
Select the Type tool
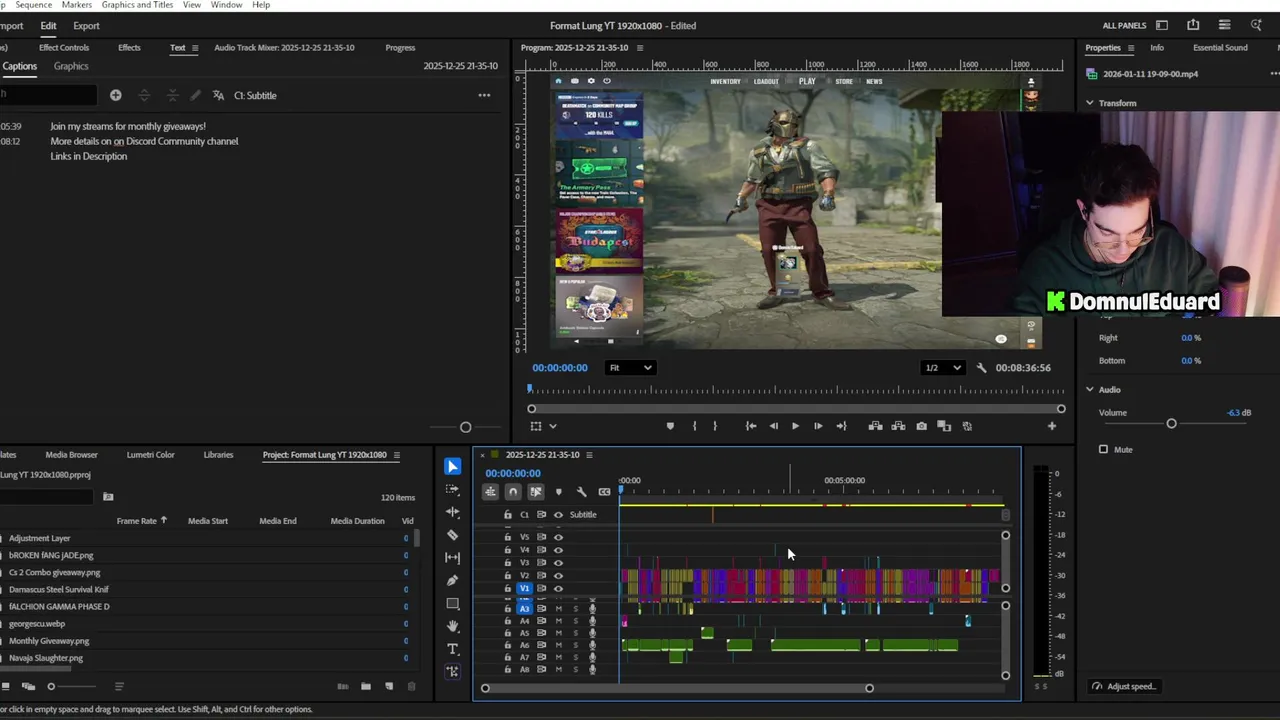(x=453, y=650)
